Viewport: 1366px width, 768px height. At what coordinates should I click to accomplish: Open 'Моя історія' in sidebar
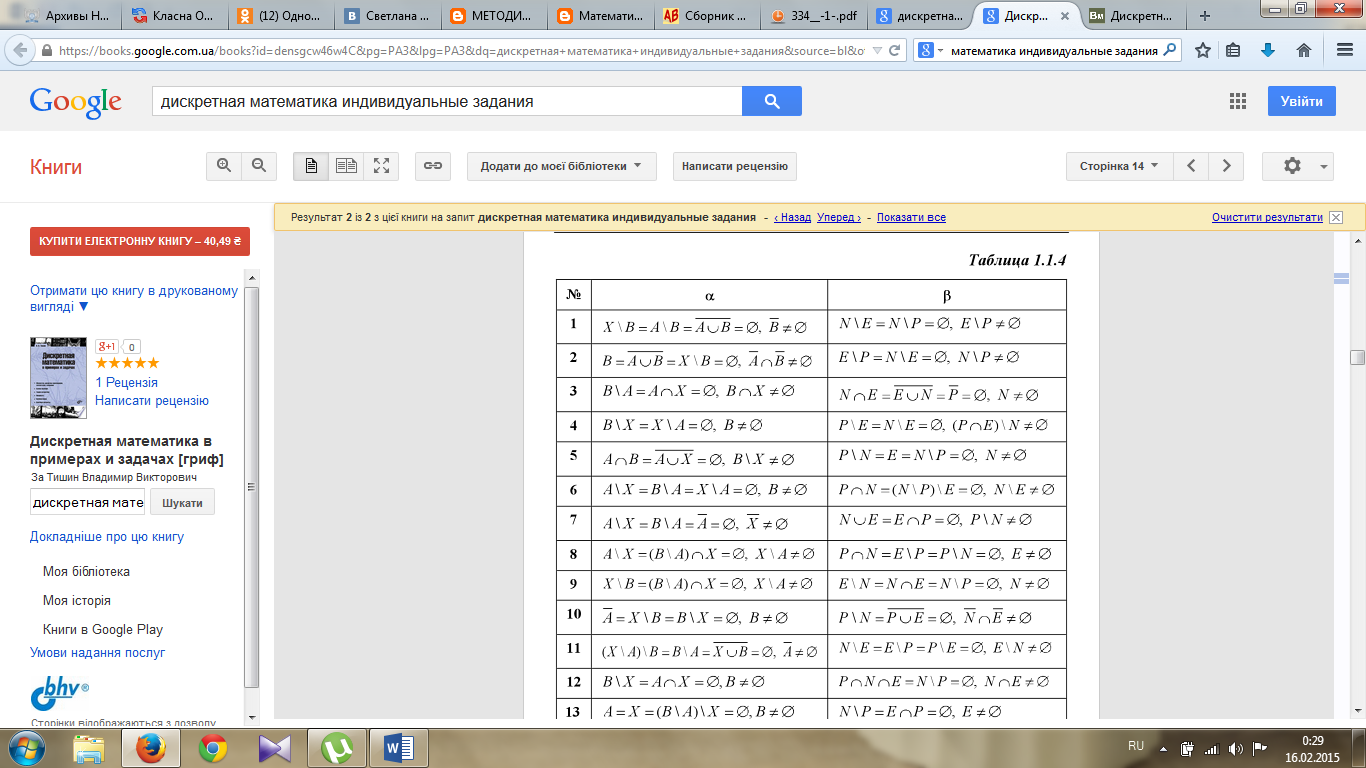pos(77,601)
